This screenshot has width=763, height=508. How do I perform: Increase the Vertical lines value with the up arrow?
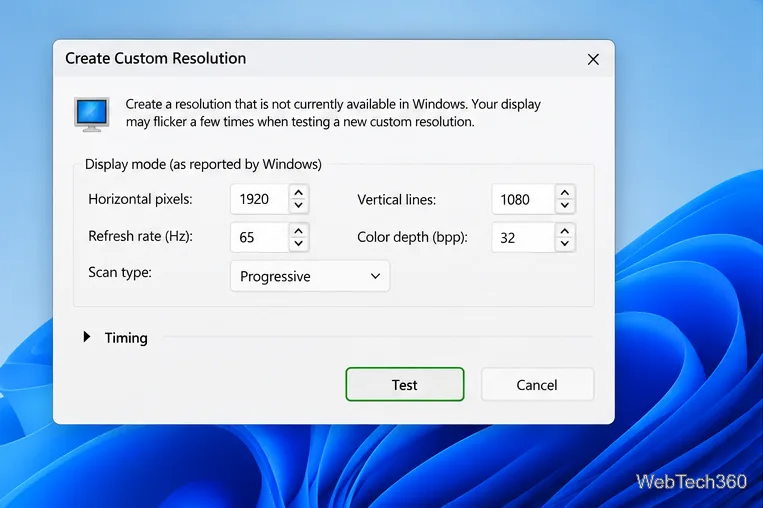pyautogui.click(x=564, y=193)
